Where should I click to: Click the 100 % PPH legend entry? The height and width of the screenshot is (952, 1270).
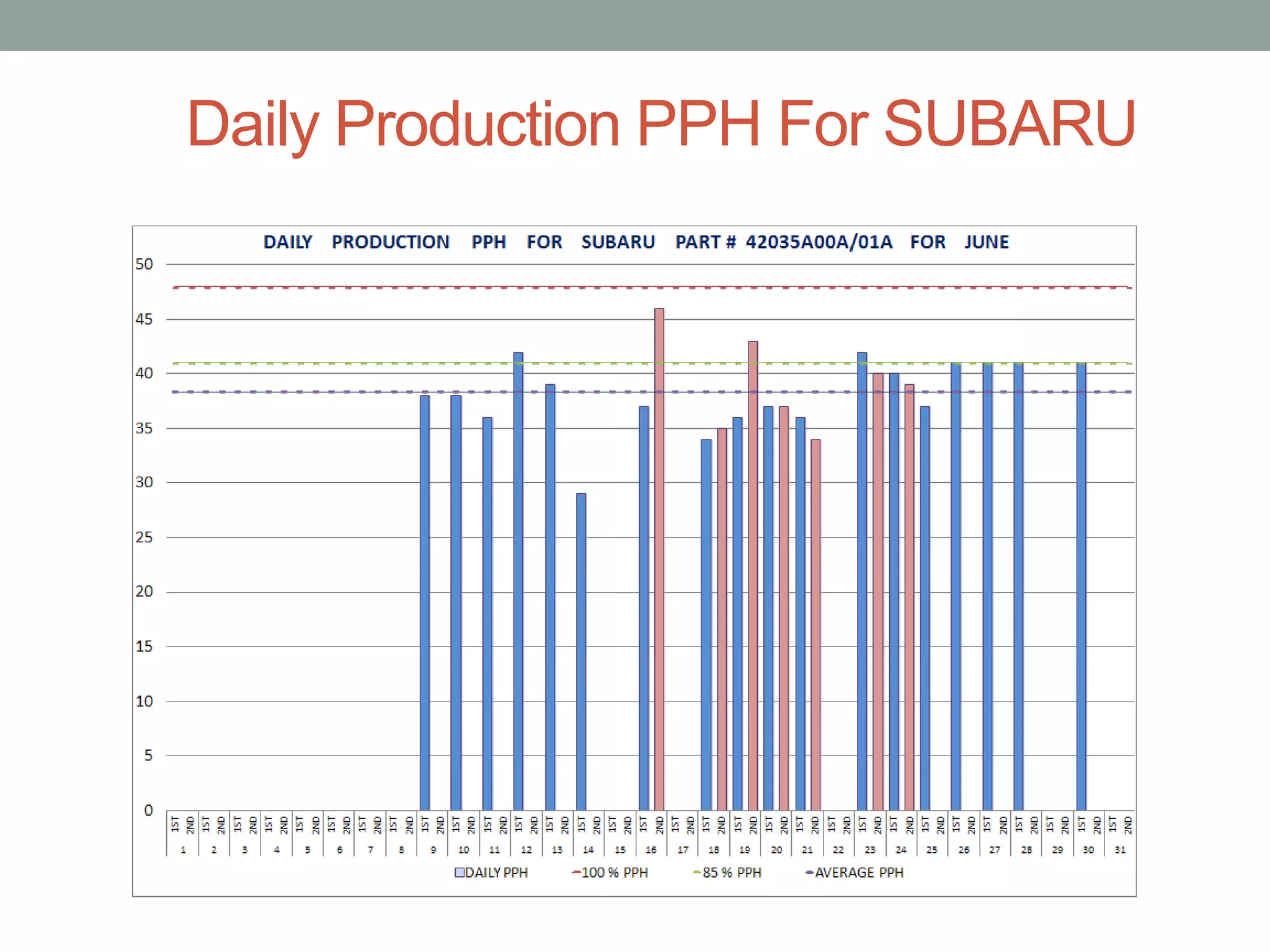[610, 873]
